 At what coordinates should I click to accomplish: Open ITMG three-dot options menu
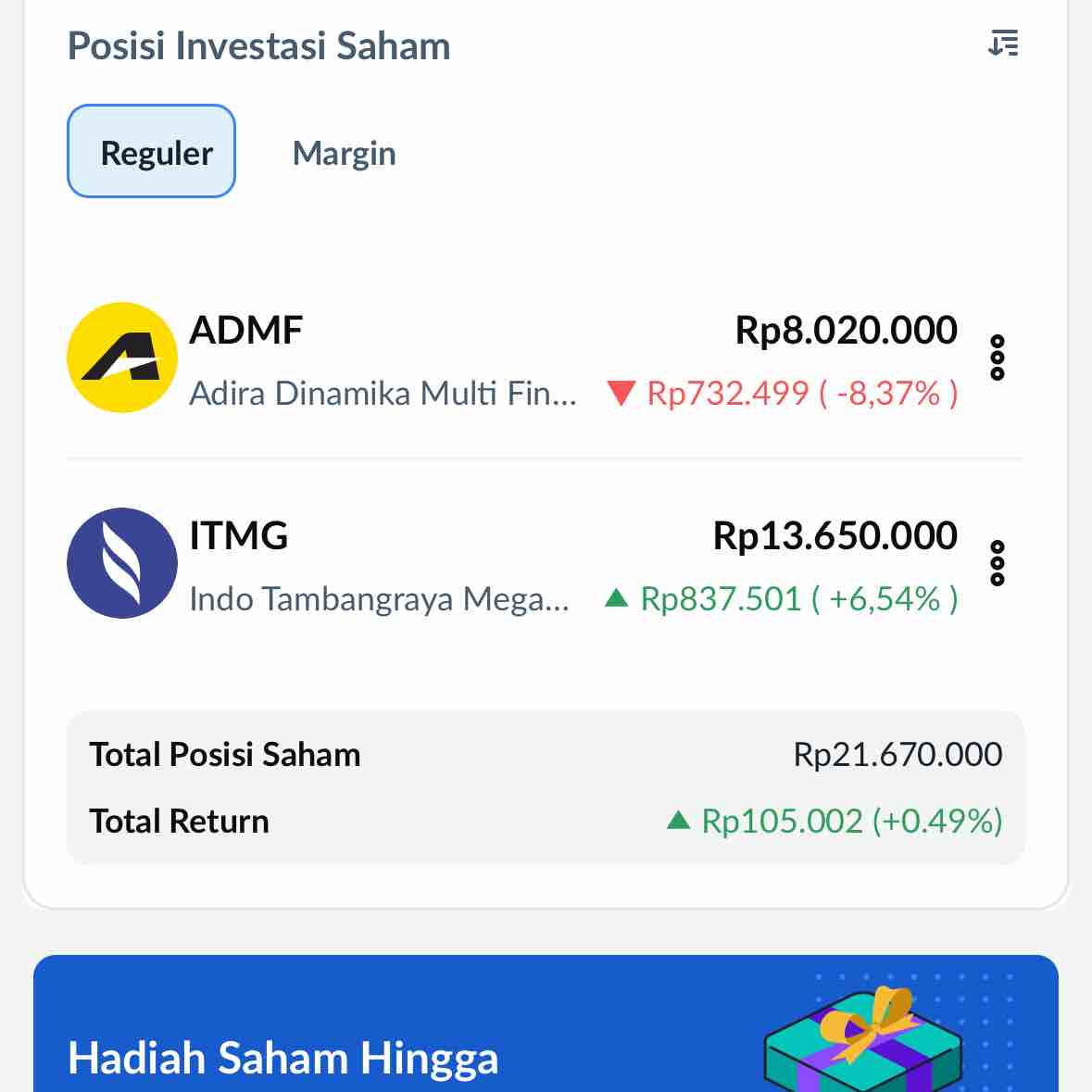point(998,563)
